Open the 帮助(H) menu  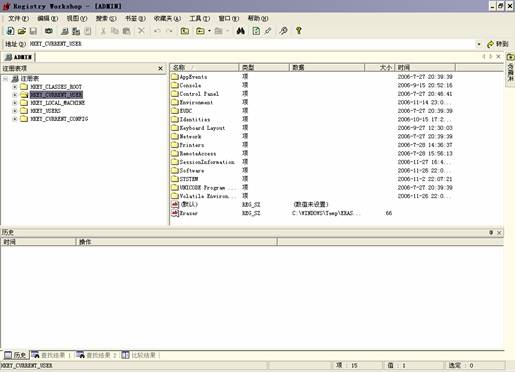(x=258, y=18)
